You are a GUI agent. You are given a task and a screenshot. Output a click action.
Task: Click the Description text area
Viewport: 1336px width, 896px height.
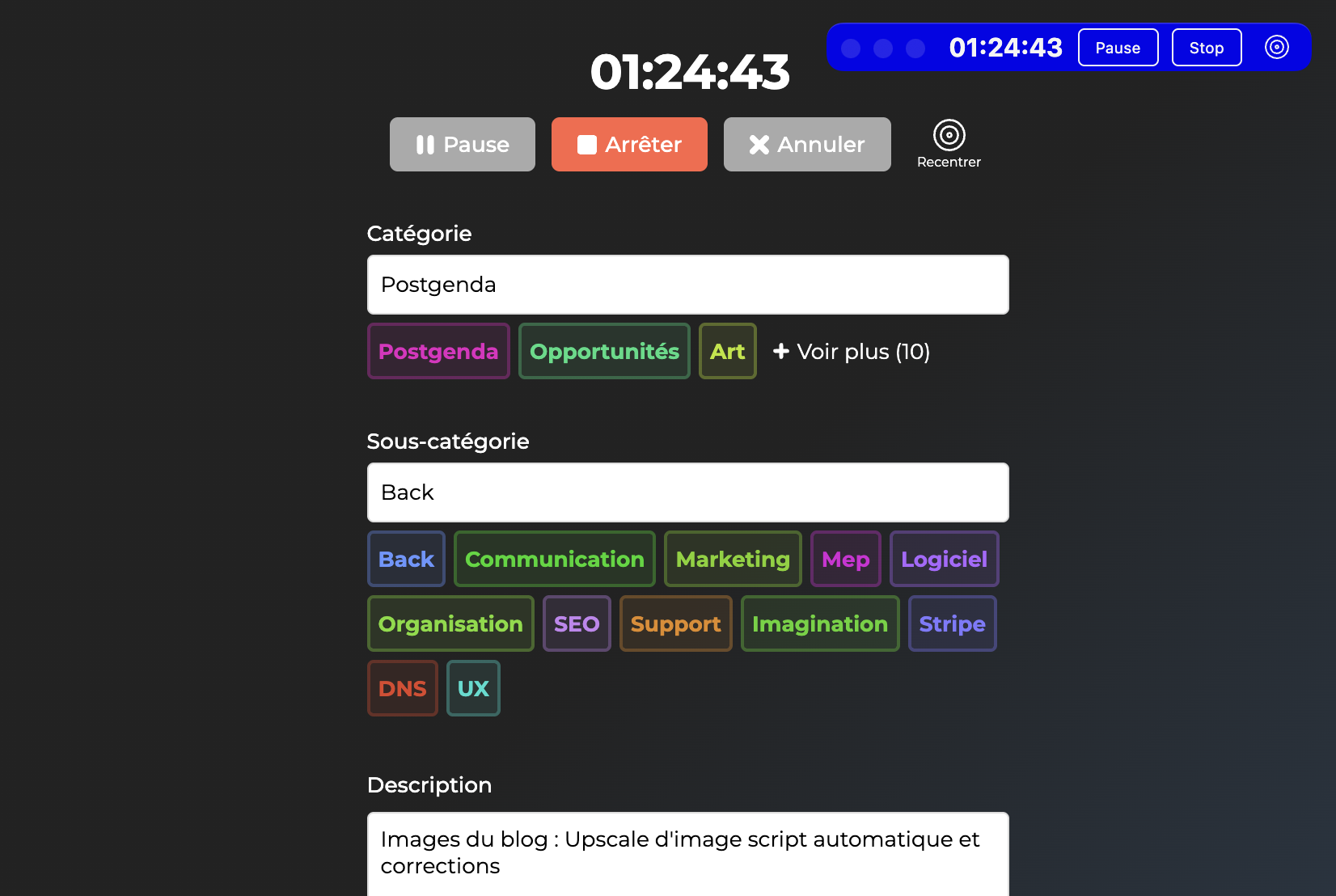[687, 854]
